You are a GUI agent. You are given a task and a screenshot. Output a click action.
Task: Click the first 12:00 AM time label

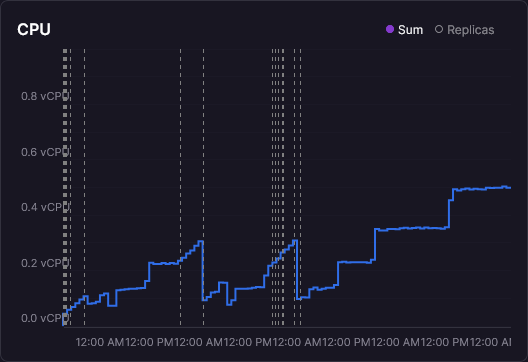point(100,342)
